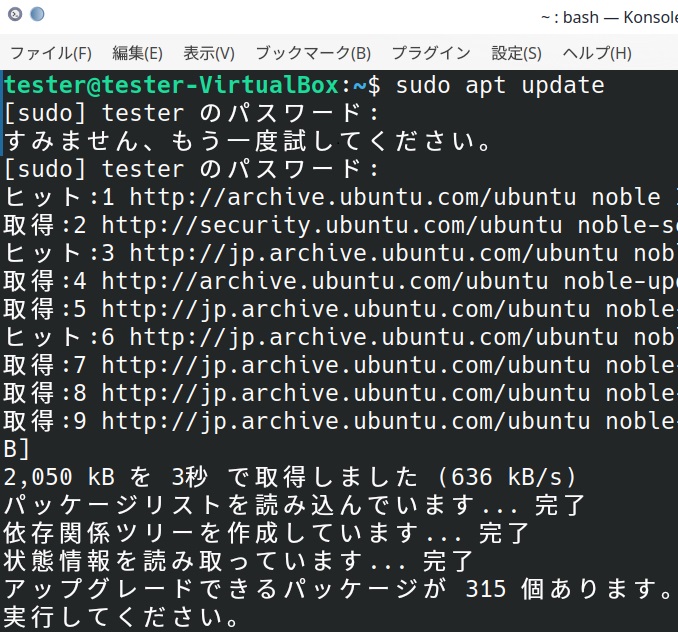Open the プラグイン menu
The height and width of the screenshot is (632, 678).
431,53
